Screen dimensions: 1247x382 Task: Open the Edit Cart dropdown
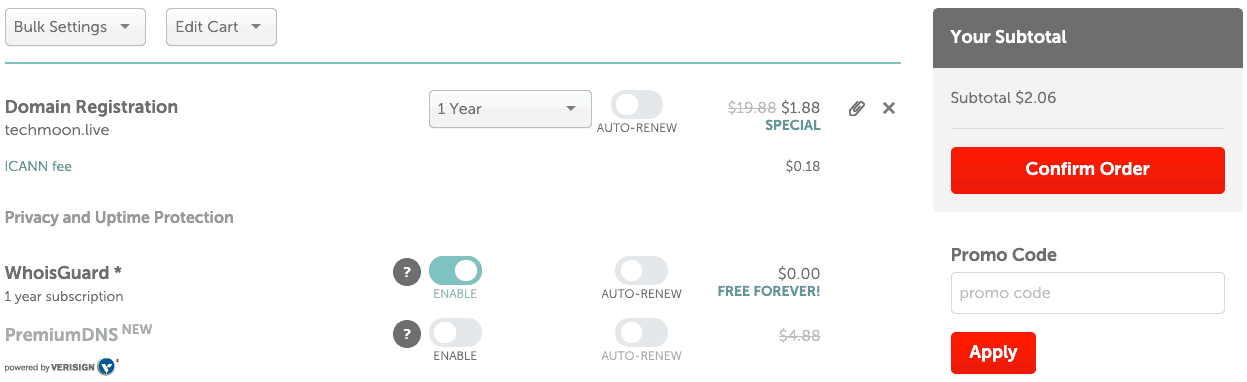click(221, 27)
